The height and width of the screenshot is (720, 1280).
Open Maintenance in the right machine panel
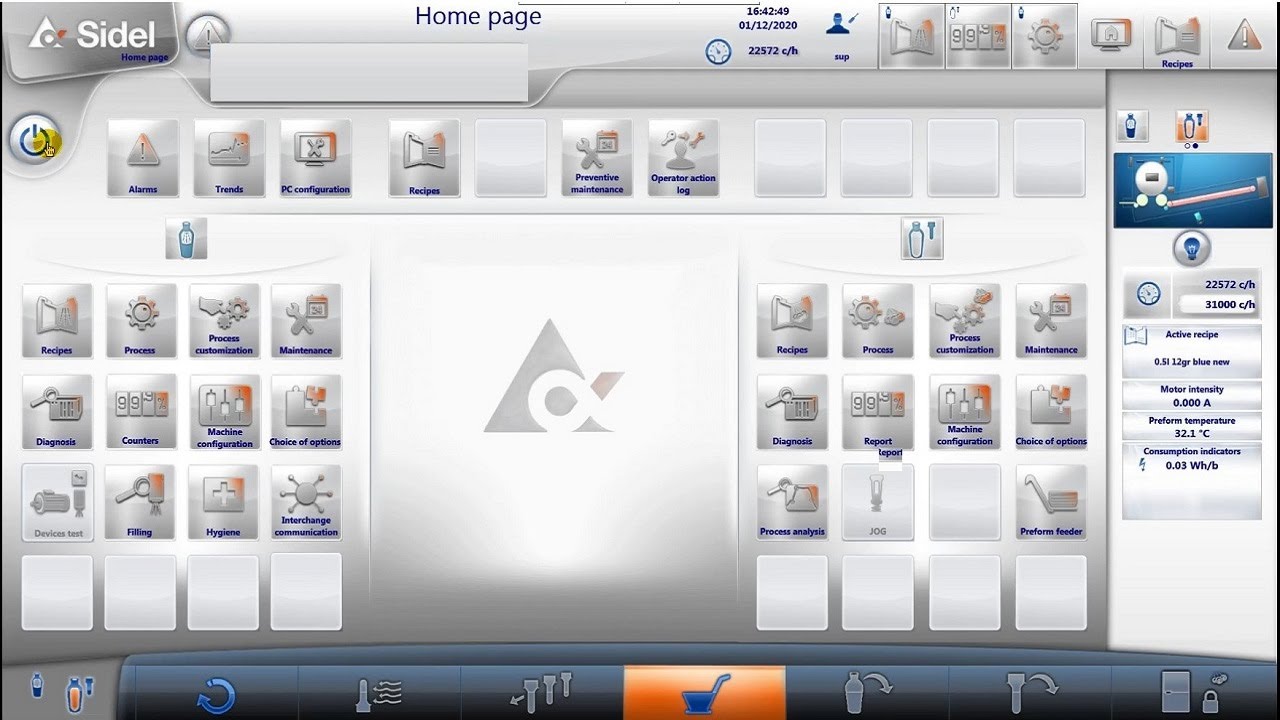(1051, 321)
